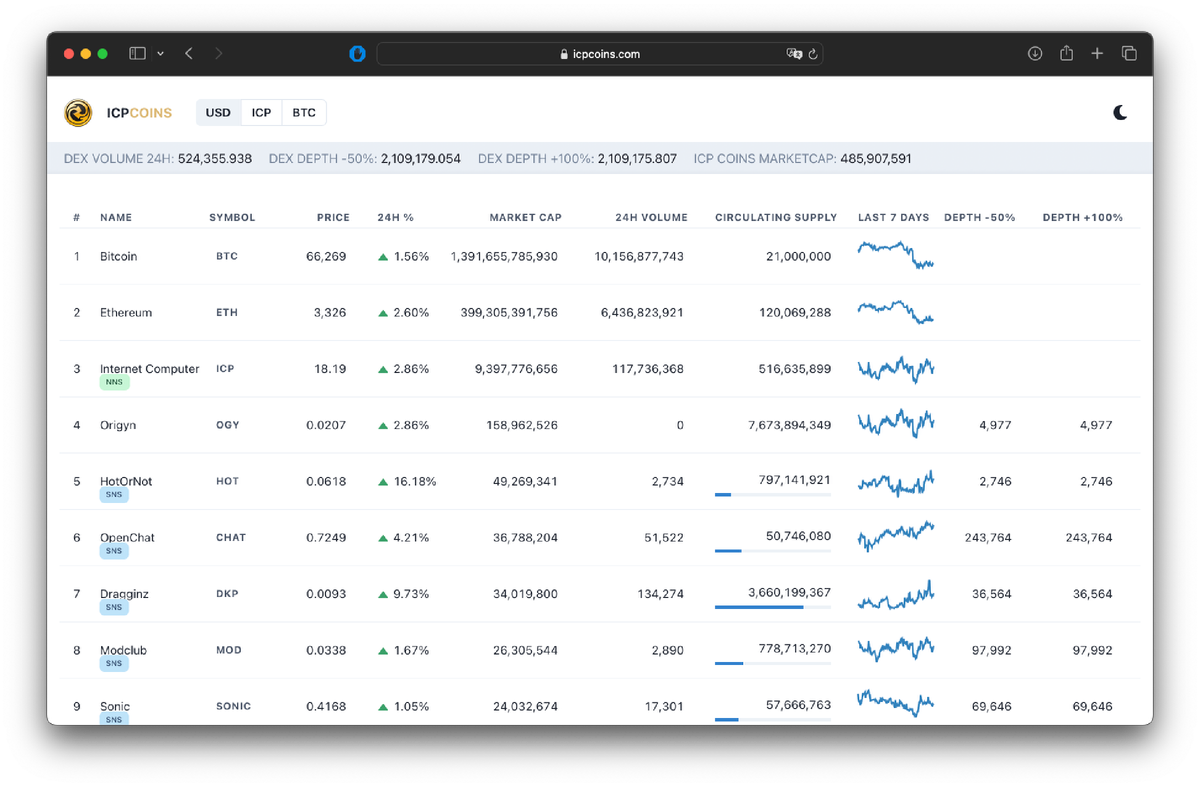Switch to ICP currency tab
Screen dimensions: 1200x787
point(261,113)
